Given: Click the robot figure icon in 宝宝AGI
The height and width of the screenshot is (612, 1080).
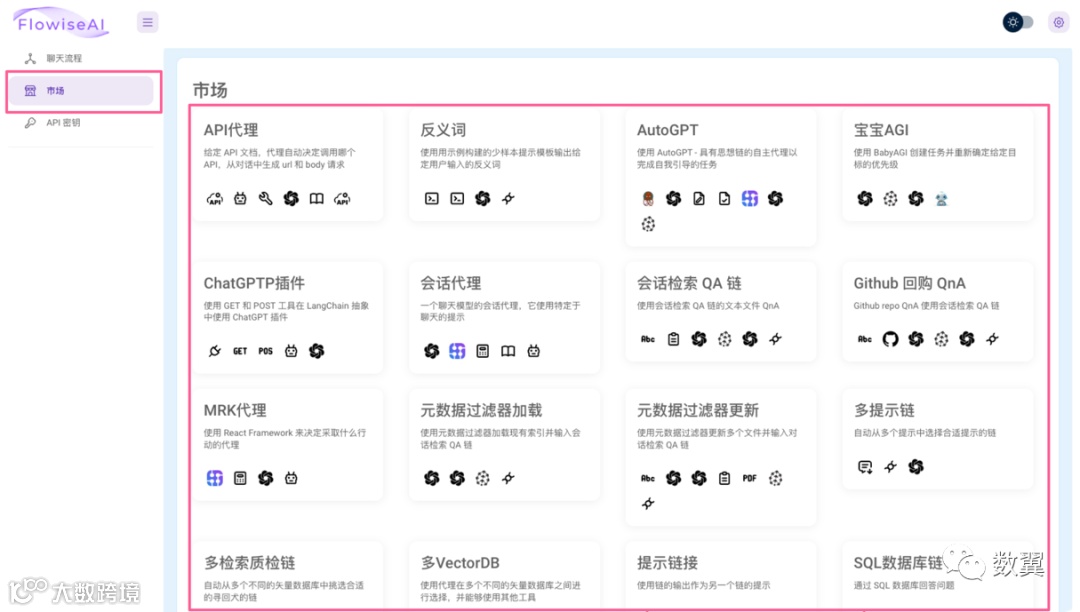Looking at the screenshot, I should pos(942,199).
